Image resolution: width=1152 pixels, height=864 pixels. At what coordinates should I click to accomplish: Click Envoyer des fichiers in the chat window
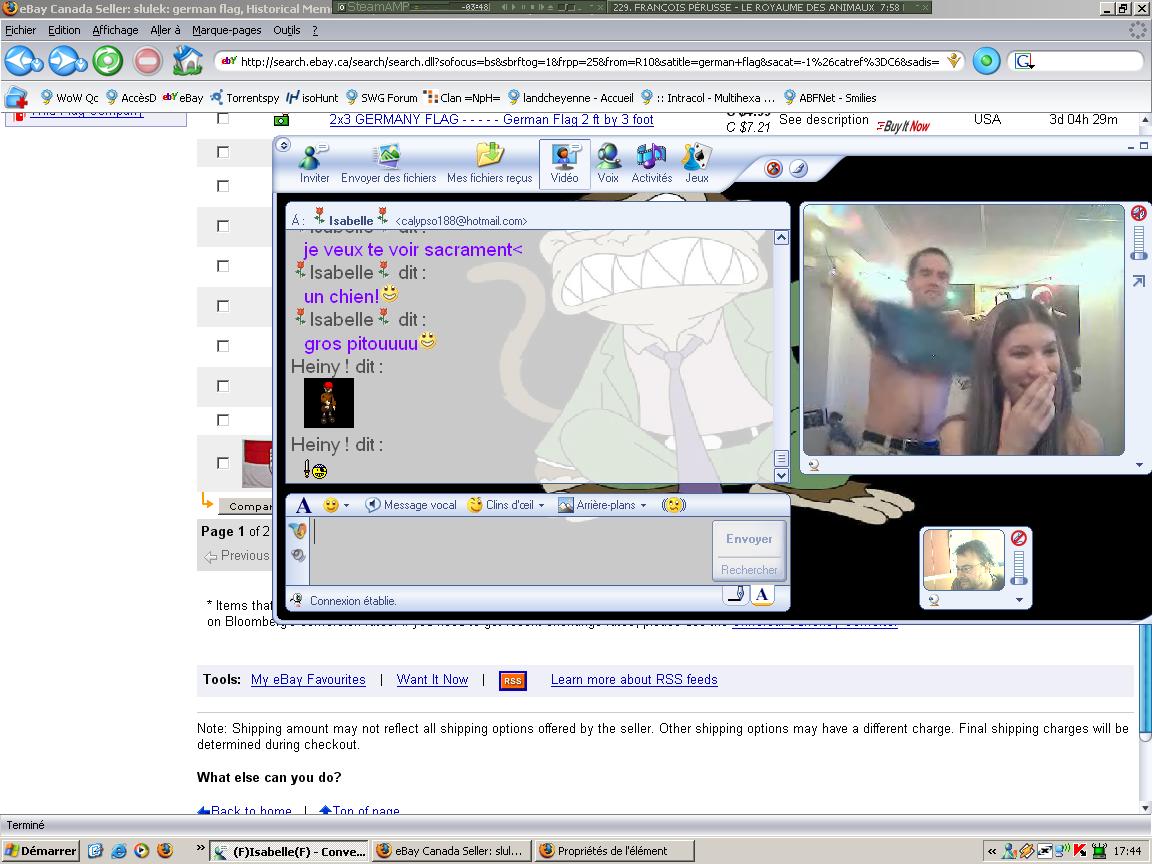[388, 164]
